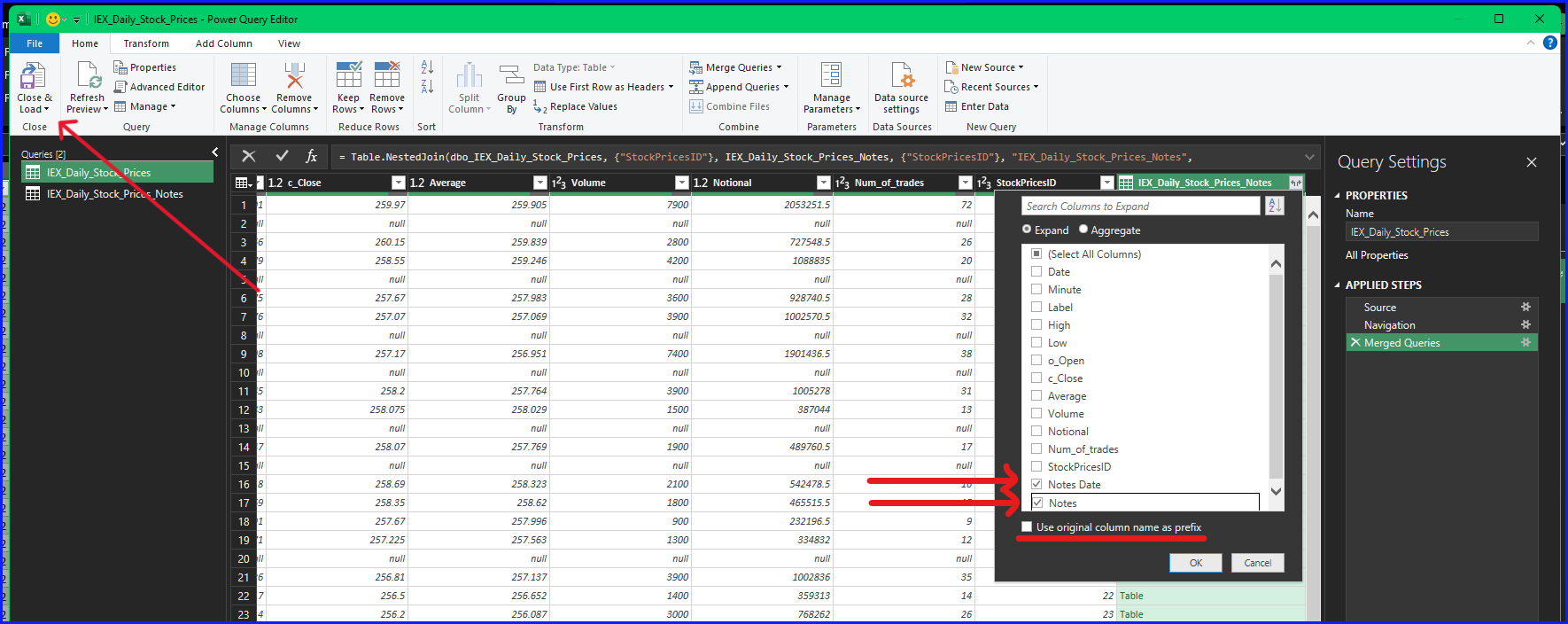
Task: Open the File tab
Action: pos(35,43)
